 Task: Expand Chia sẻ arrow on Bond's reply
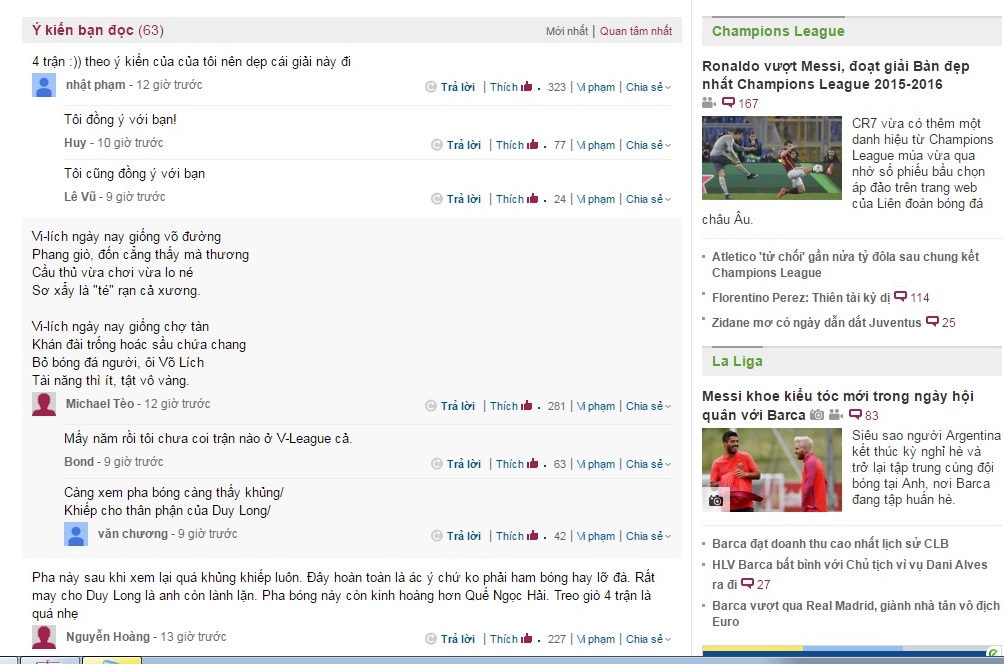668,464
